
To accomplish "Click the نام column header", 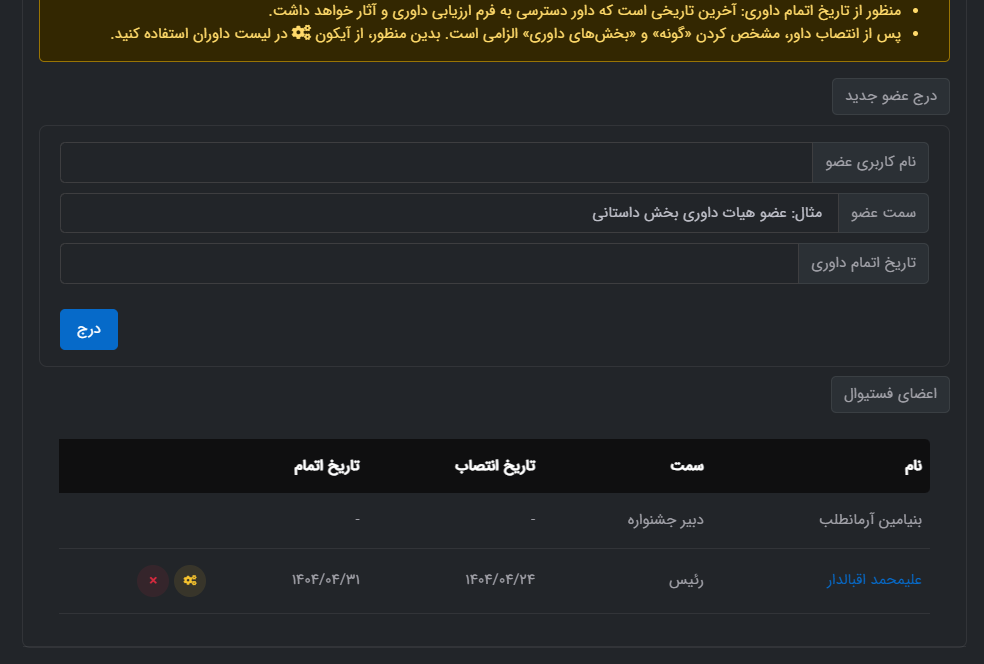I will coord(911,466).
